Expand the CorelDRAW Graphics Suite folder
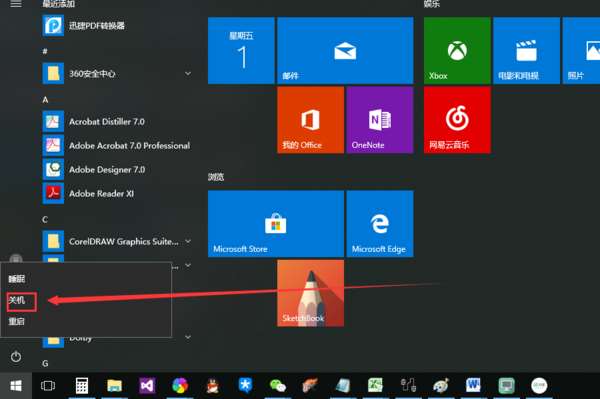Viewport: 600px width, 399px height. [188, 241]
